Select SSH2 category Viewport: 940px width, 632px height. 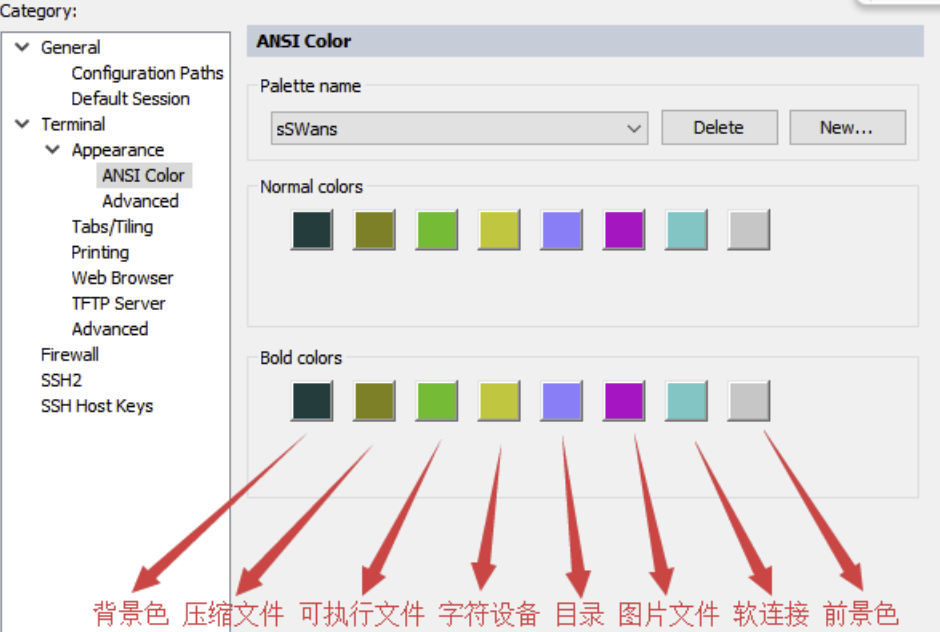61,380
